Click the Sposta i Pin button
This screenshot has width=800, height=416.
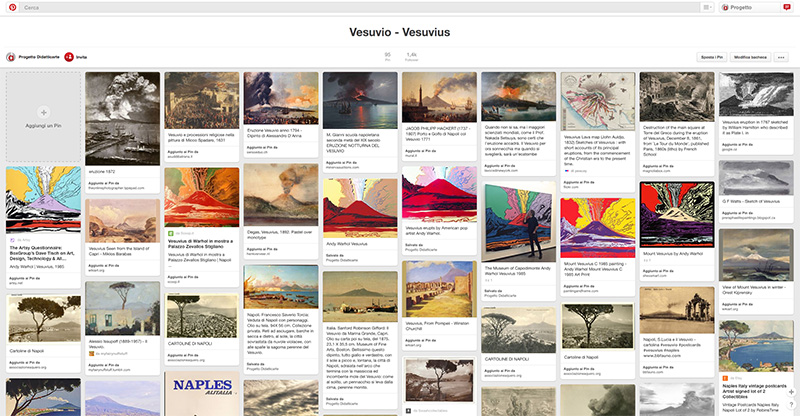[712, 57]
